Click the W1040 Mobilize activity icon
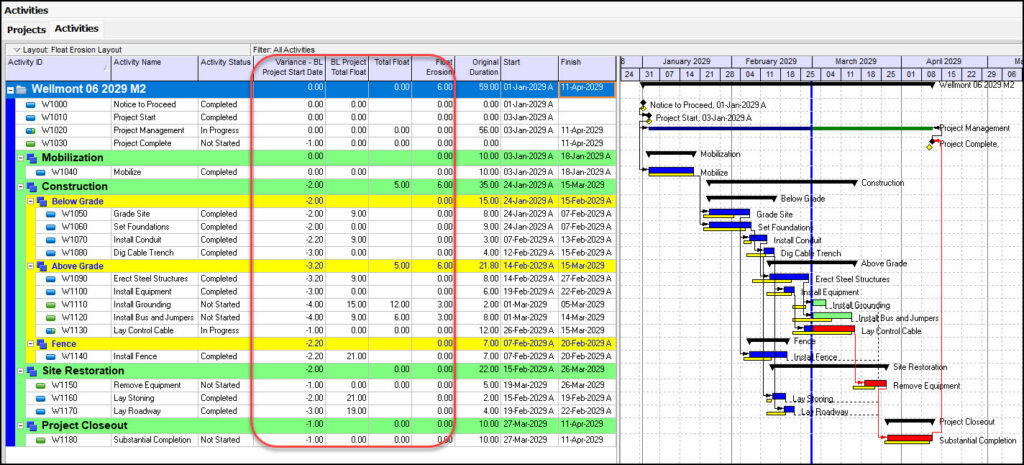The image size is (1024, 465). (40, 172)
